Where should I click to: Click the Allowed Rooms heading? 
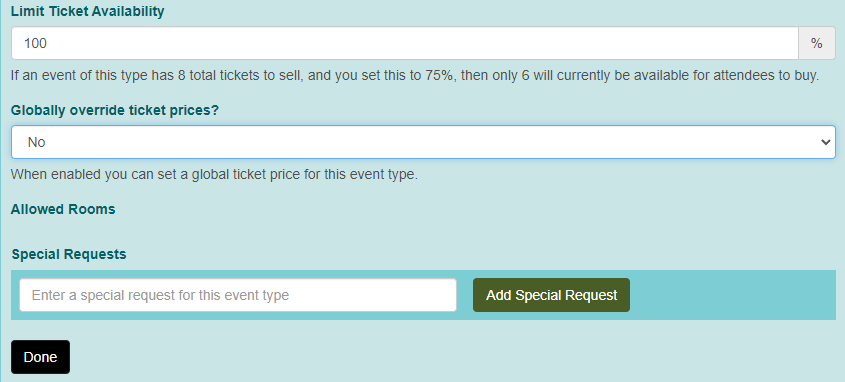[x=63, y=209]
